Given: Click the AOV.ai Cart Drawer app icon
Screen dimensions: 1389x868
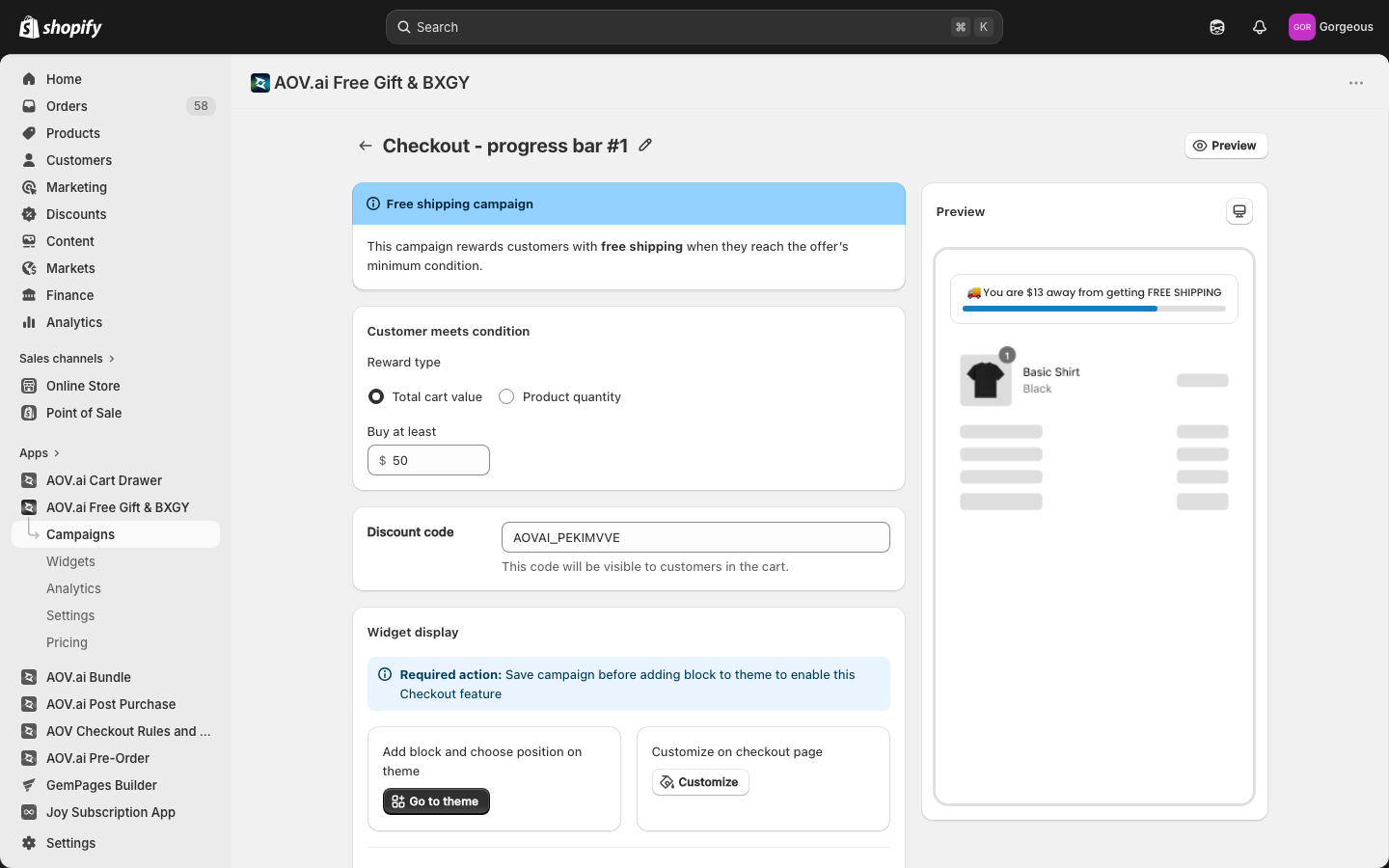Looking at the screenshot, I should pyautogui.click(x=29, y=480).
